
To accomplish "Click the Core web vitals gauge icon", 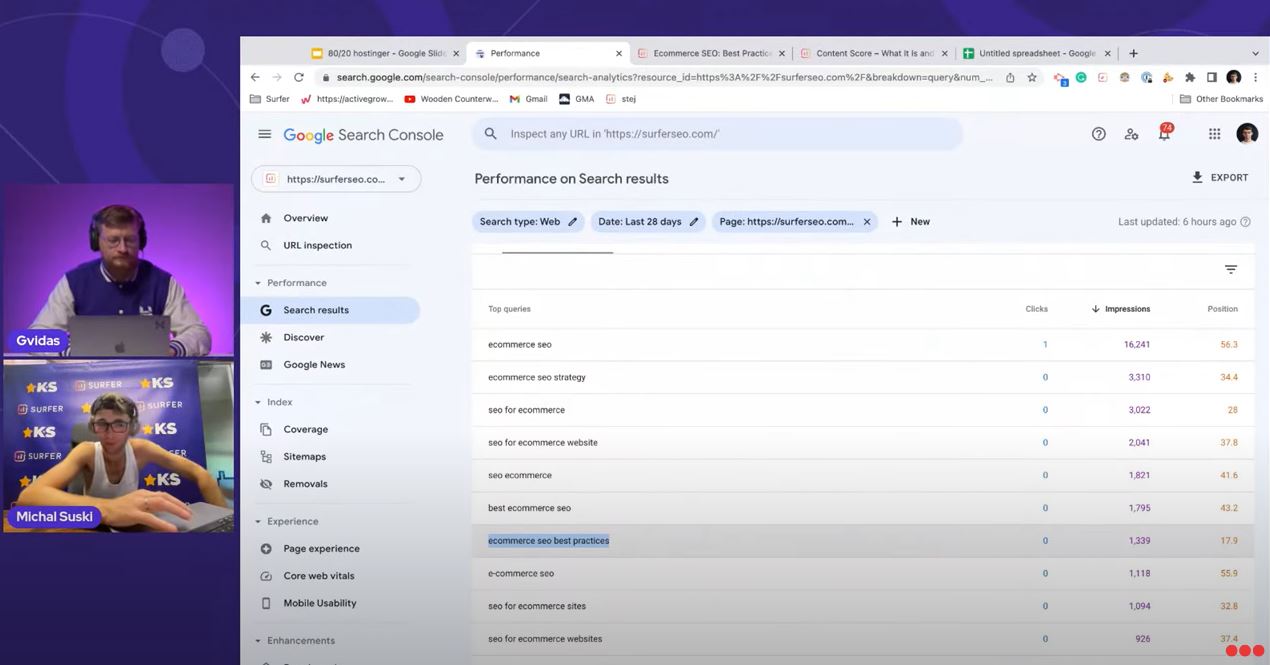I will coord(266,576).
